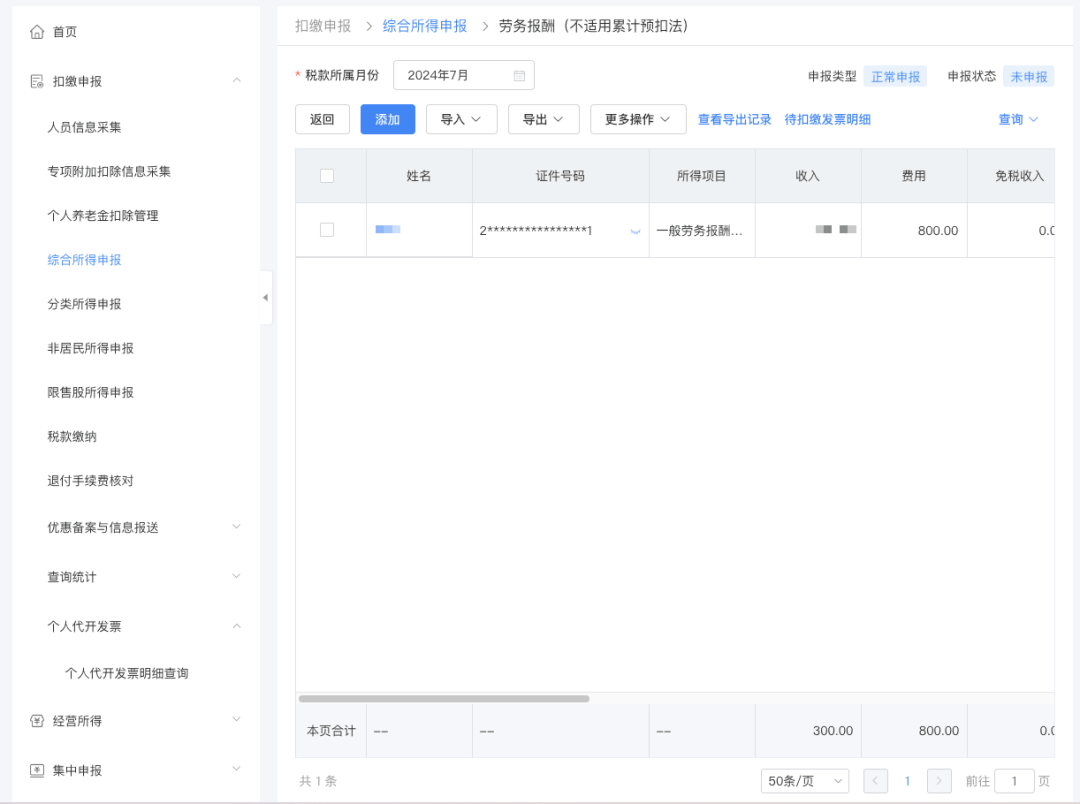Go to next page arrow in pagination

coord(939,781)
